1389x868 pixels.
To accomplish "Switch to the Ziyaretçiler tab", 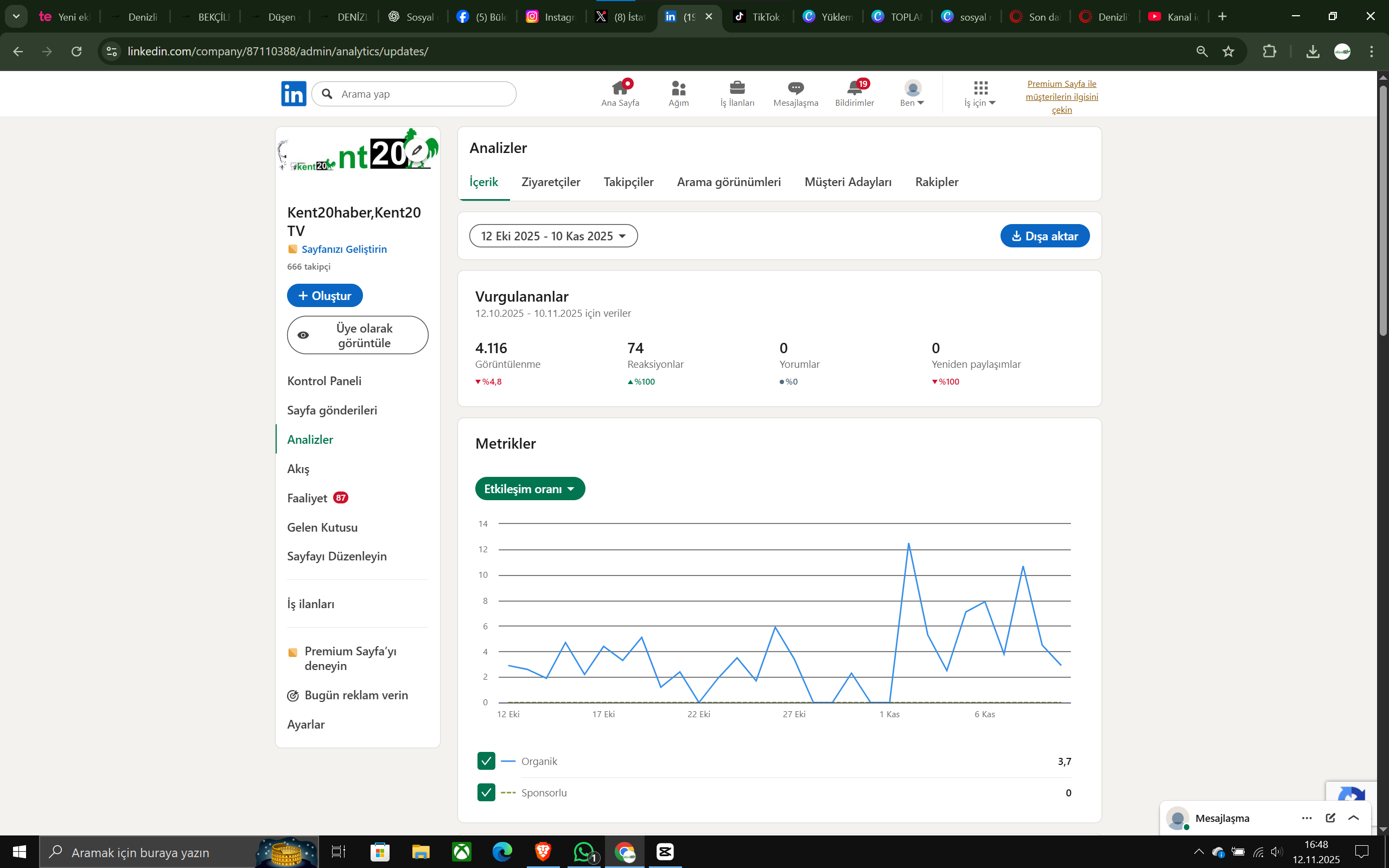I will click(550, 182).
